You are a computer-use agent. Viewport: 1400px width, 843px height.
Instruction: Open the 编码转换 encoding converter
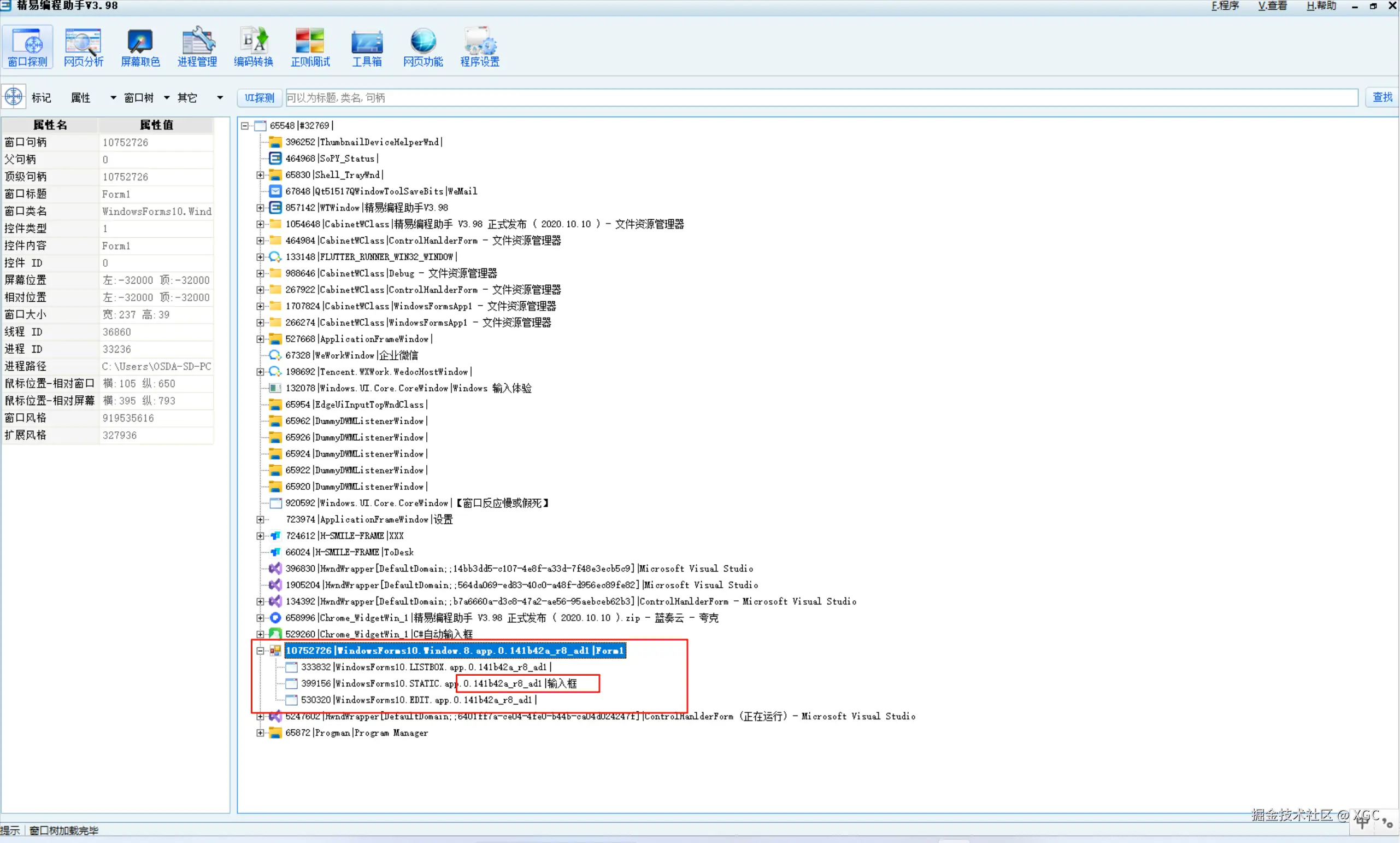[x=253, y=47]
